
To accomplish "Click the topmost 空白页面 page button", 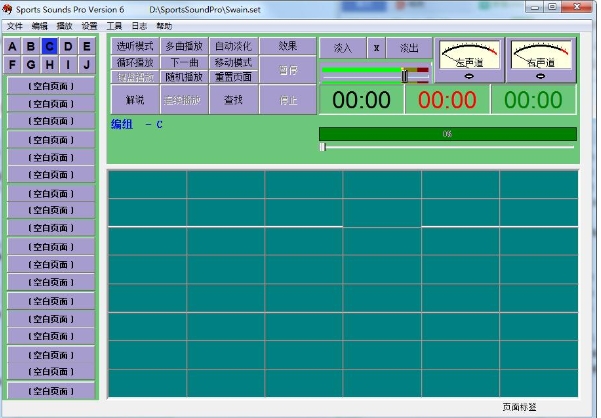I will (x=51, y=86).
